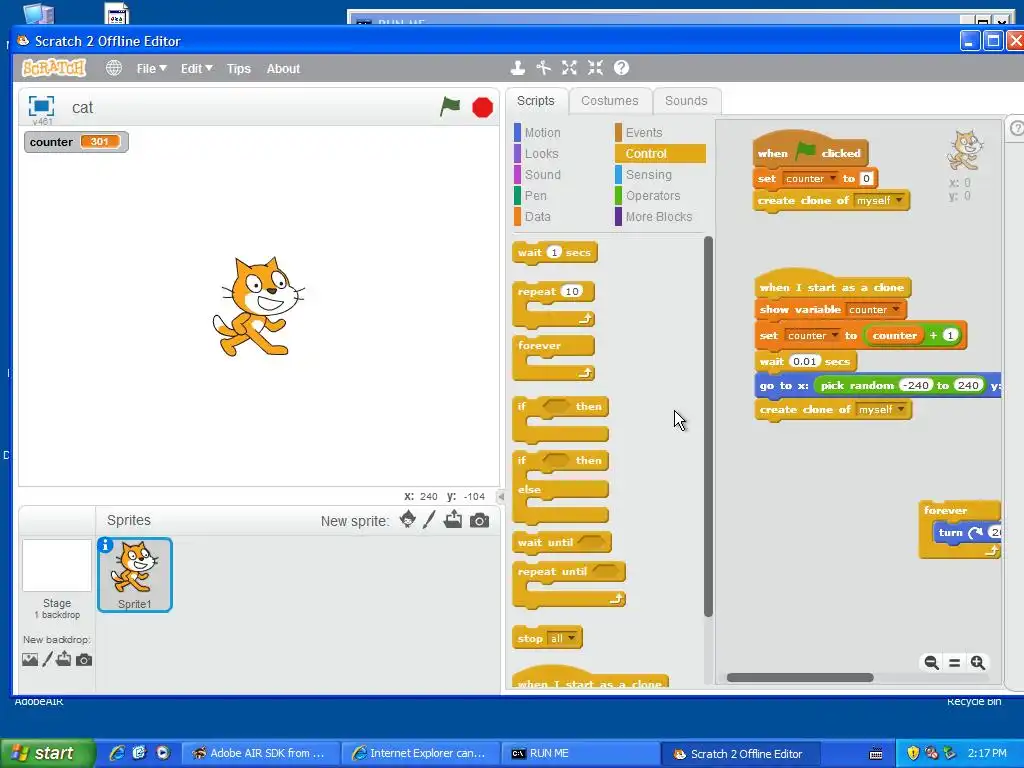Paint a new sprite

(x=429, y=520)
